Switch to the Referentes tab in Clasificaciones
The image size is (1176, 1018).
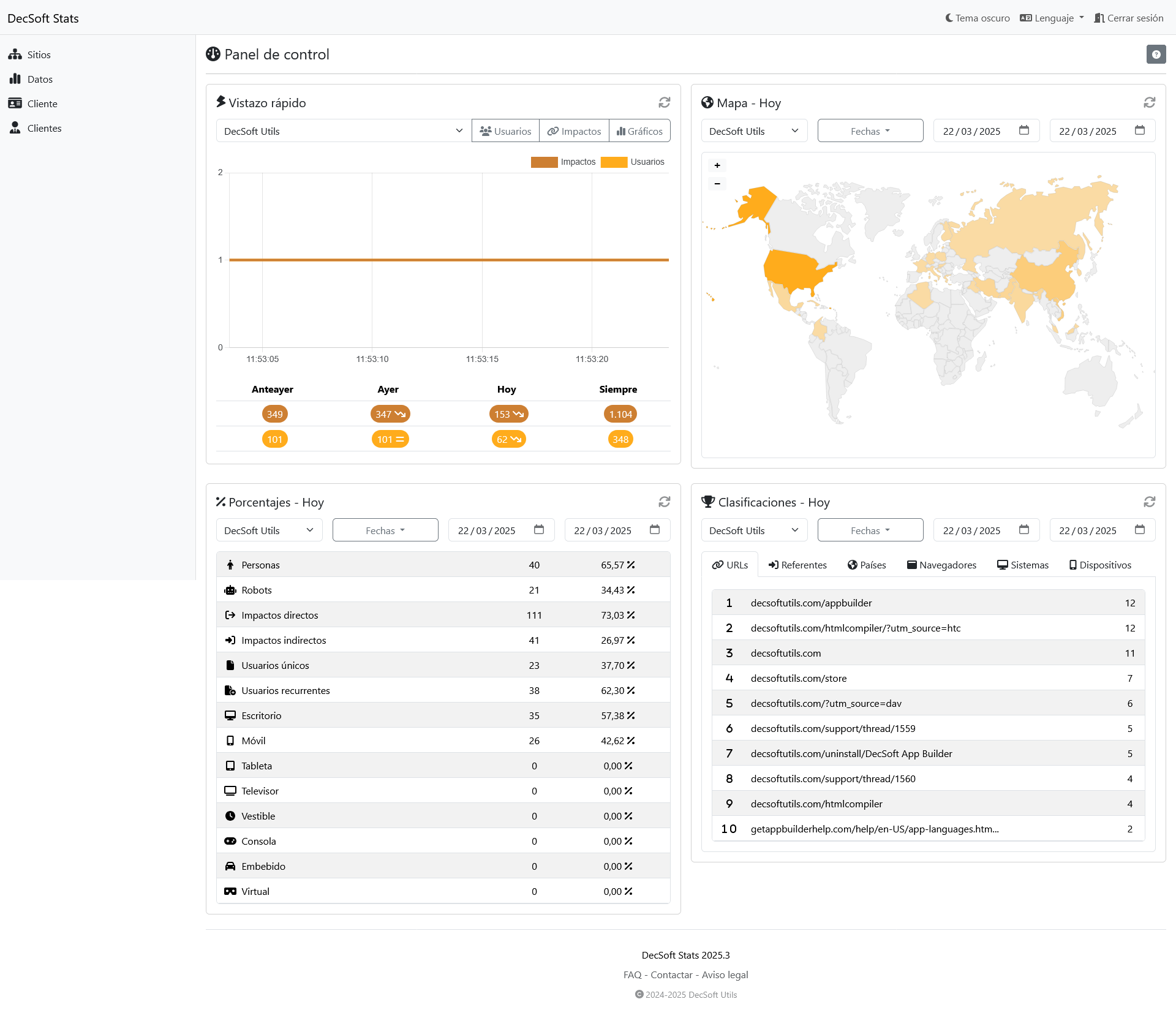coord(797,565)
